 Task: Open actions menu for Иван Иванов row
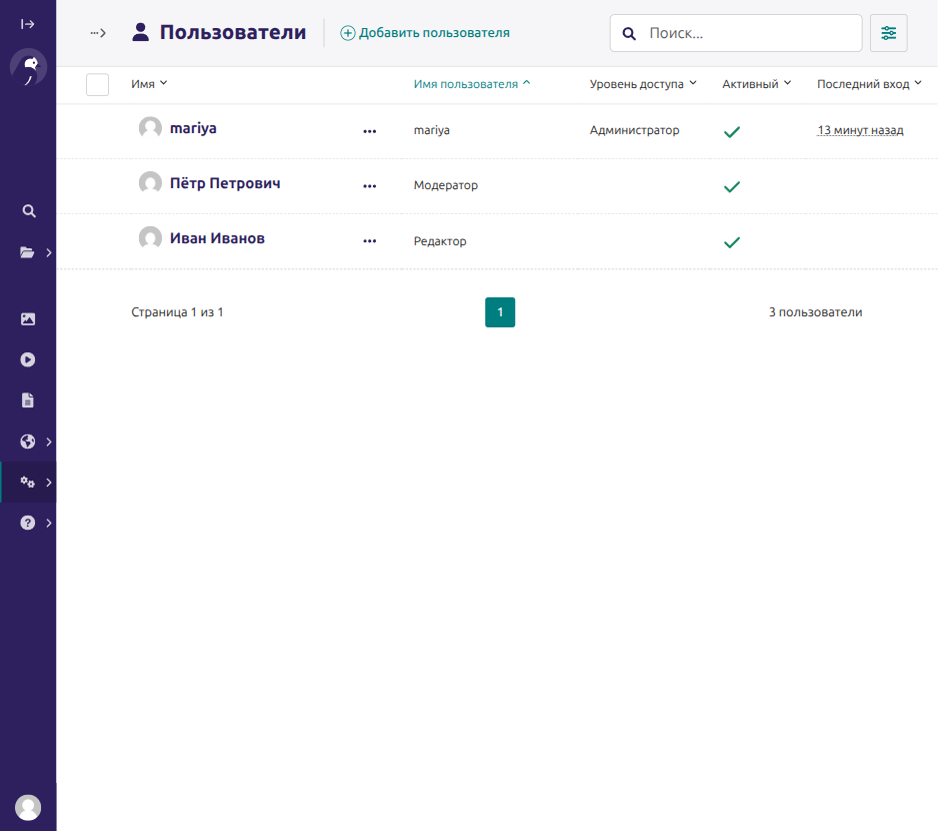[x=370, y=241]
